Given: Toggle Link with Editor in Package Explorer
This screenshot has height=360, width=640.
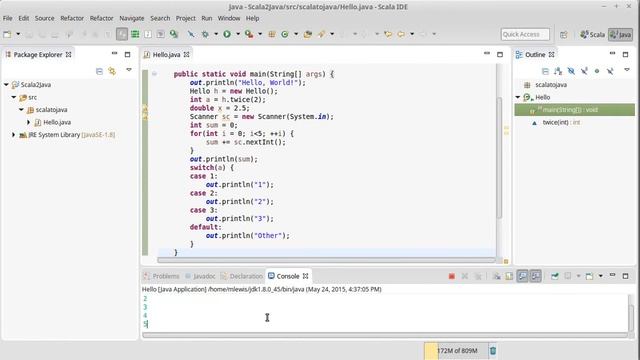Looking at the screenshot, I should [x=112, y=71].
